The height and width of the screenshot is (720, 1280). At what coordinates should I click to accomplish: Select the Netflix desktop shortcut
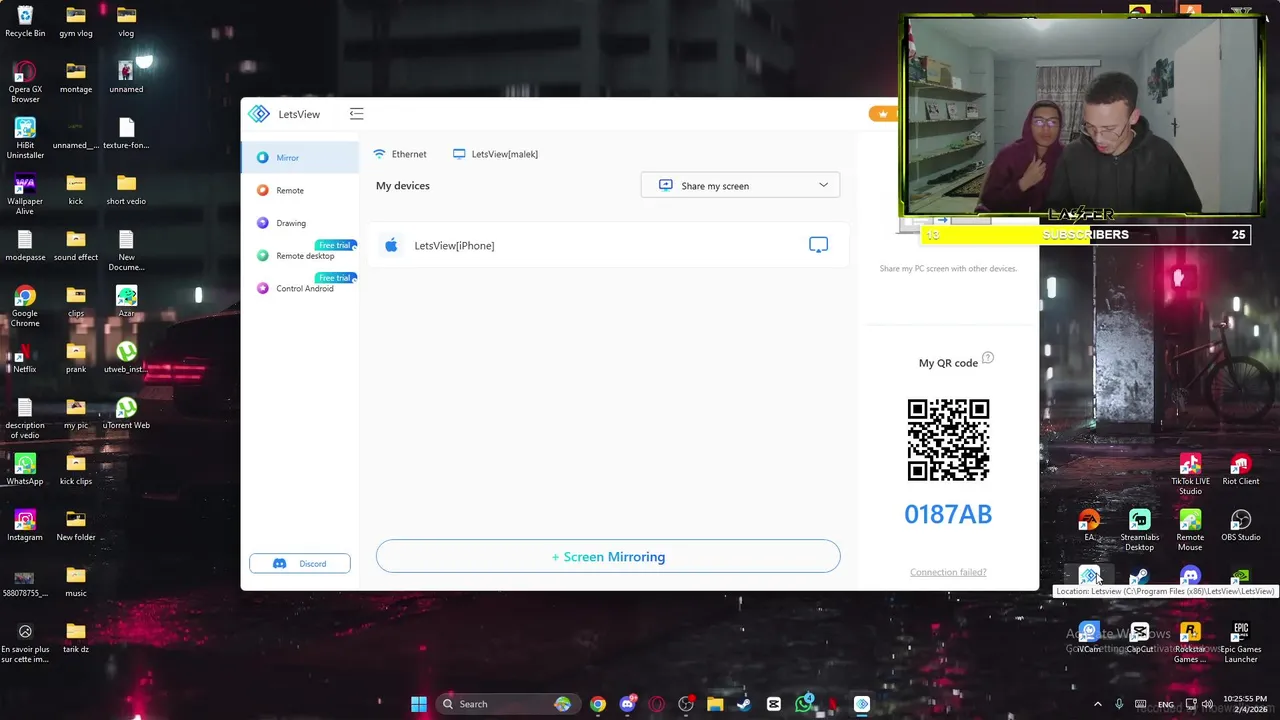(x=25, y=358)
